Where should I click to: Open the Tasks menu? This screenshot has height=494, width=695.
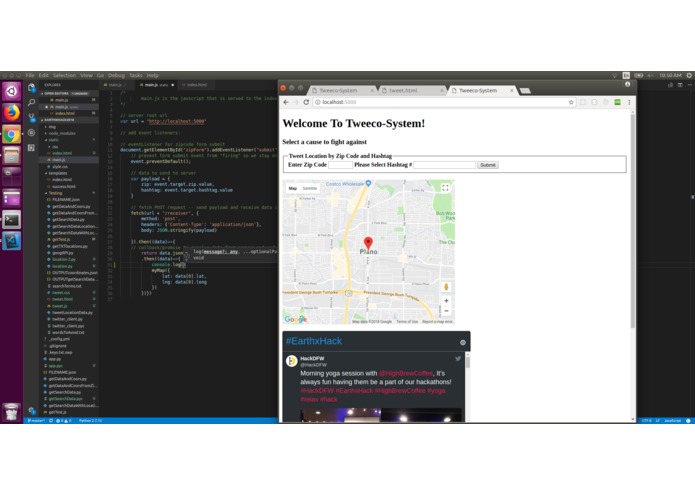tap(136, 75)
